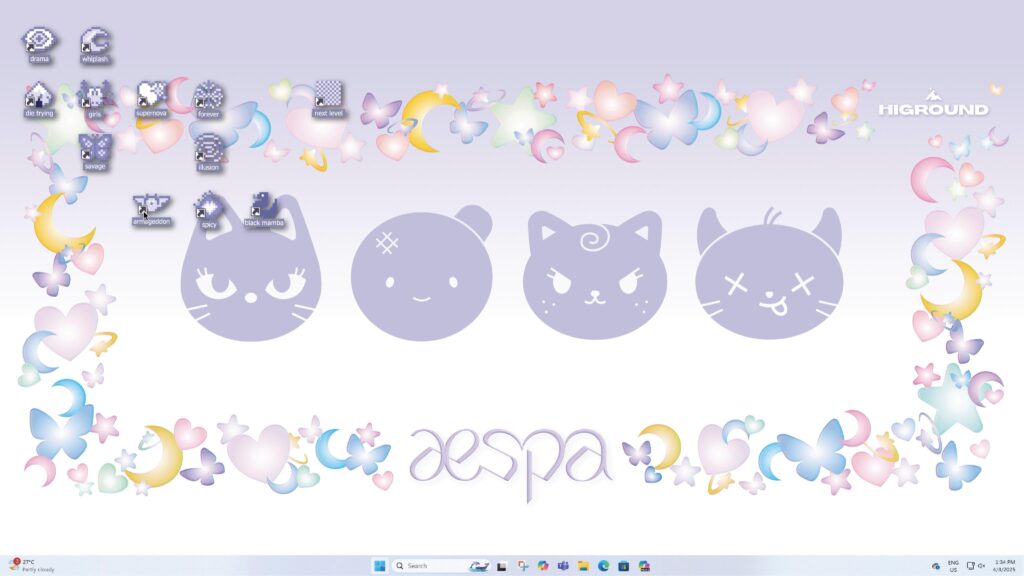This screenshot has height=576, width=1024.
Task: Select the savage butterfly icon
Action: pos(95,152)
